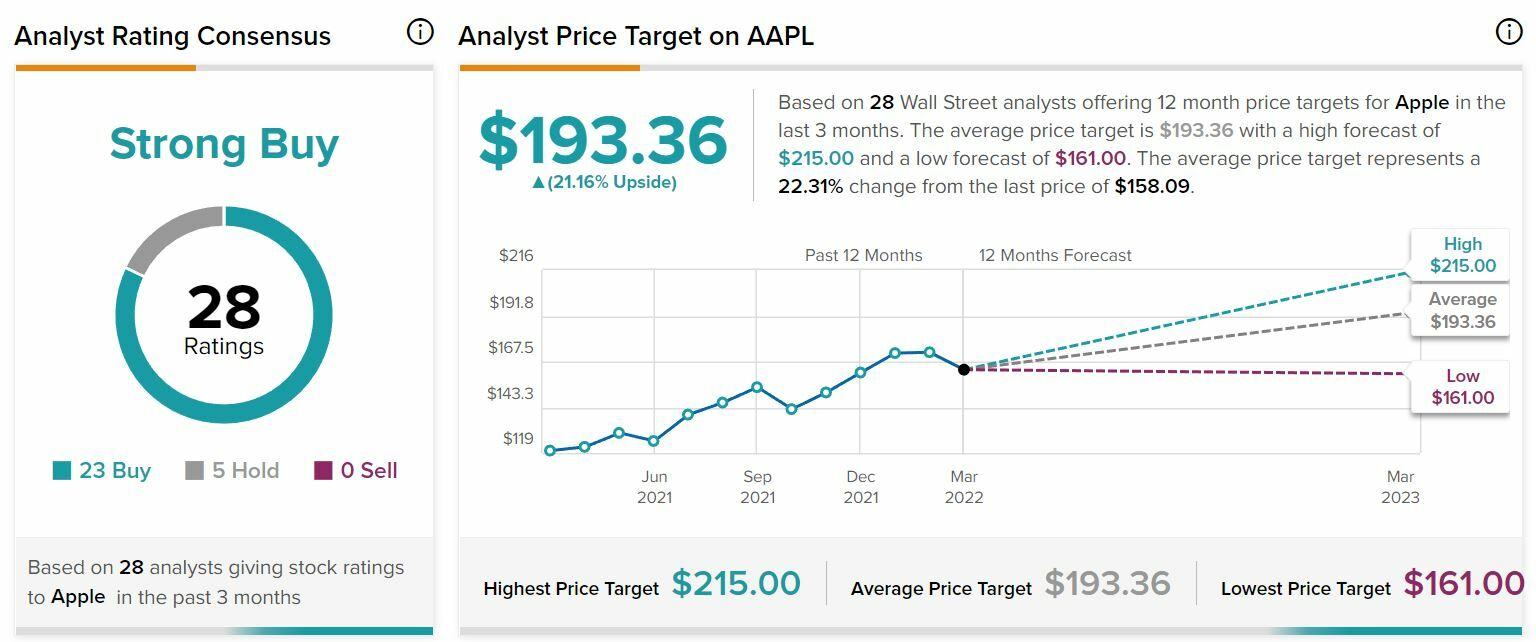Click the Highest Price Target $215.00 value
1536x642 pixels.
click(x=736, y=584)
